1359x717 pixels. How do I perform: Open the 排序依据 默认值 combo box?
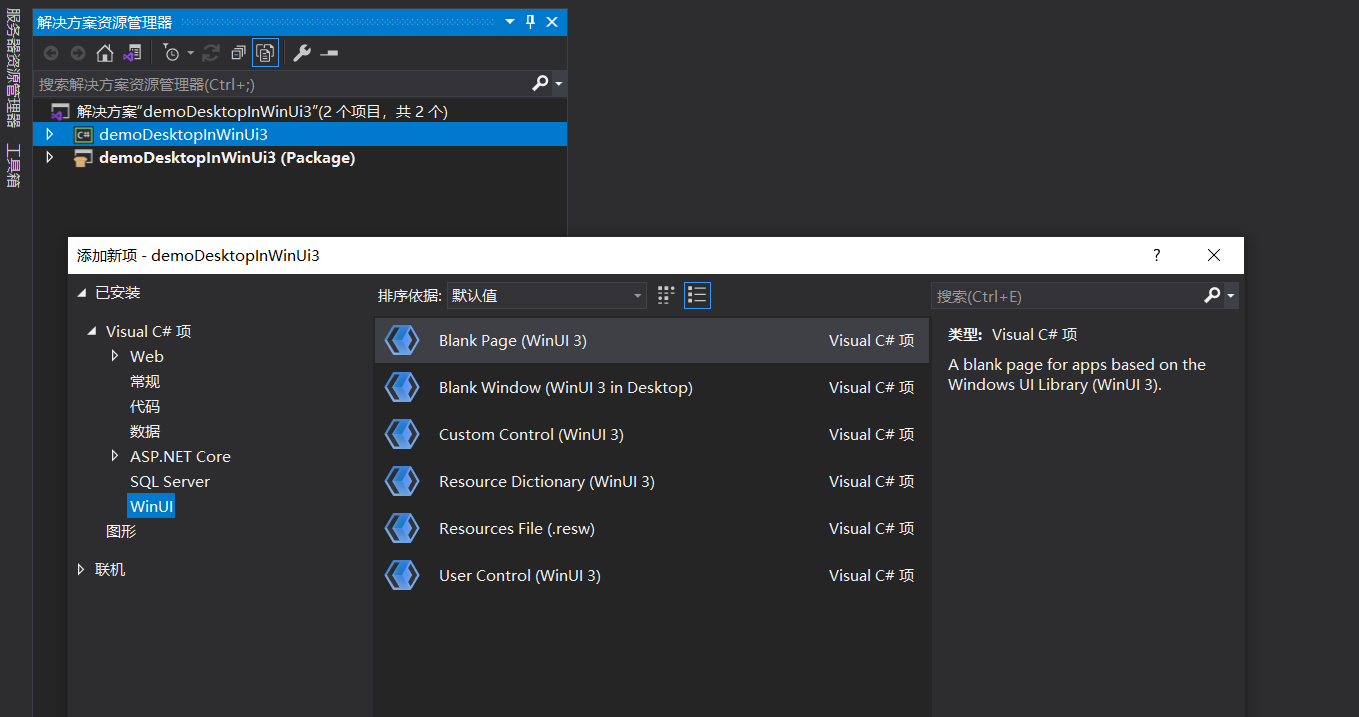[547, 295]
